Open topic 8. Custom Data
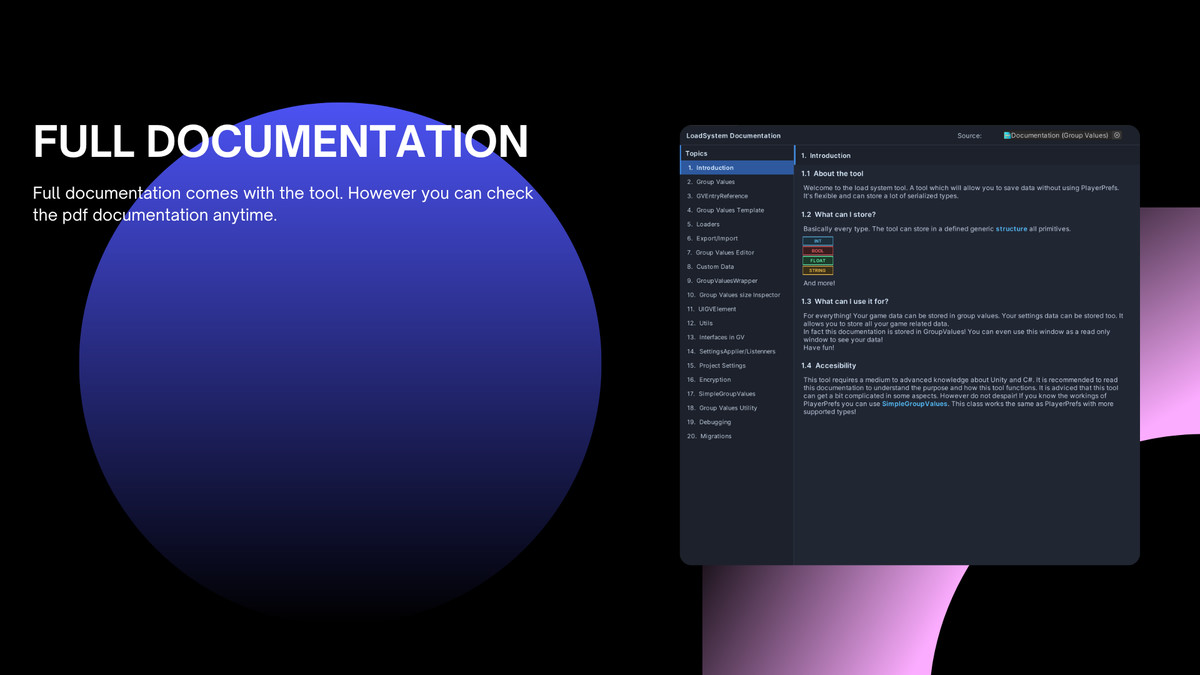The image size is (1200, 675). point(737,267)
